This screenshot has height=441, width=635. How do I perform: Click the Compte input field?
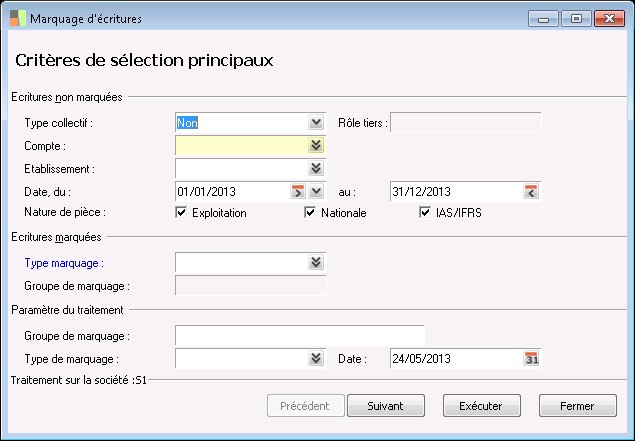tap(240, 145)
